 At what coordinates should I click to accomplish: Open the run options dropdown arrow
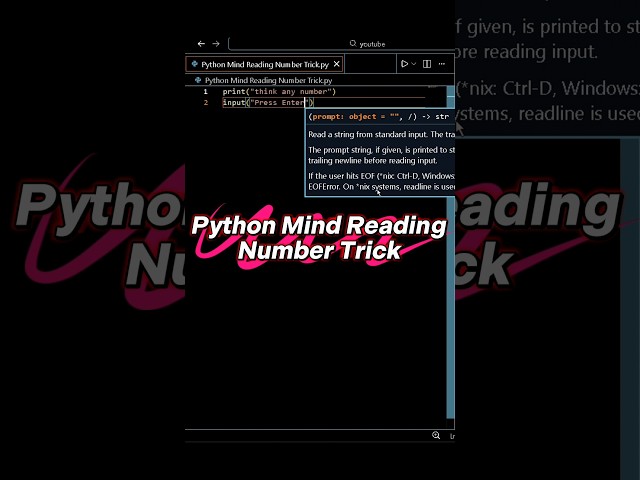tap(414, 64)
